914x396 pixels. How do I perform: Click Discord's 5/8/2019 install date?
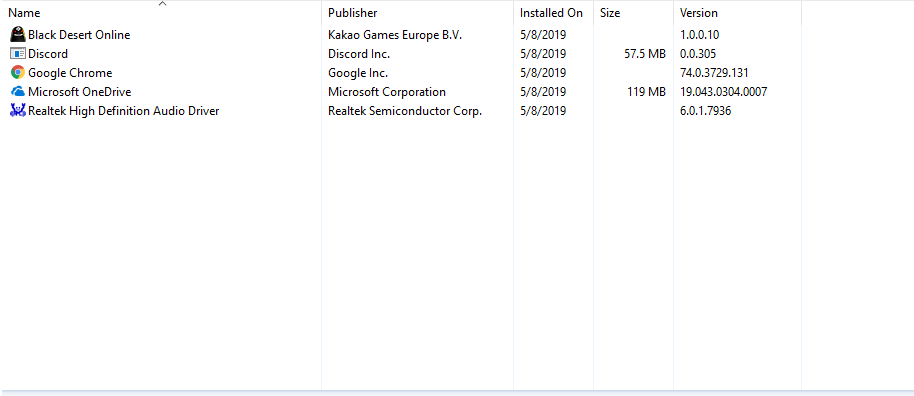[x=543, y=54]
